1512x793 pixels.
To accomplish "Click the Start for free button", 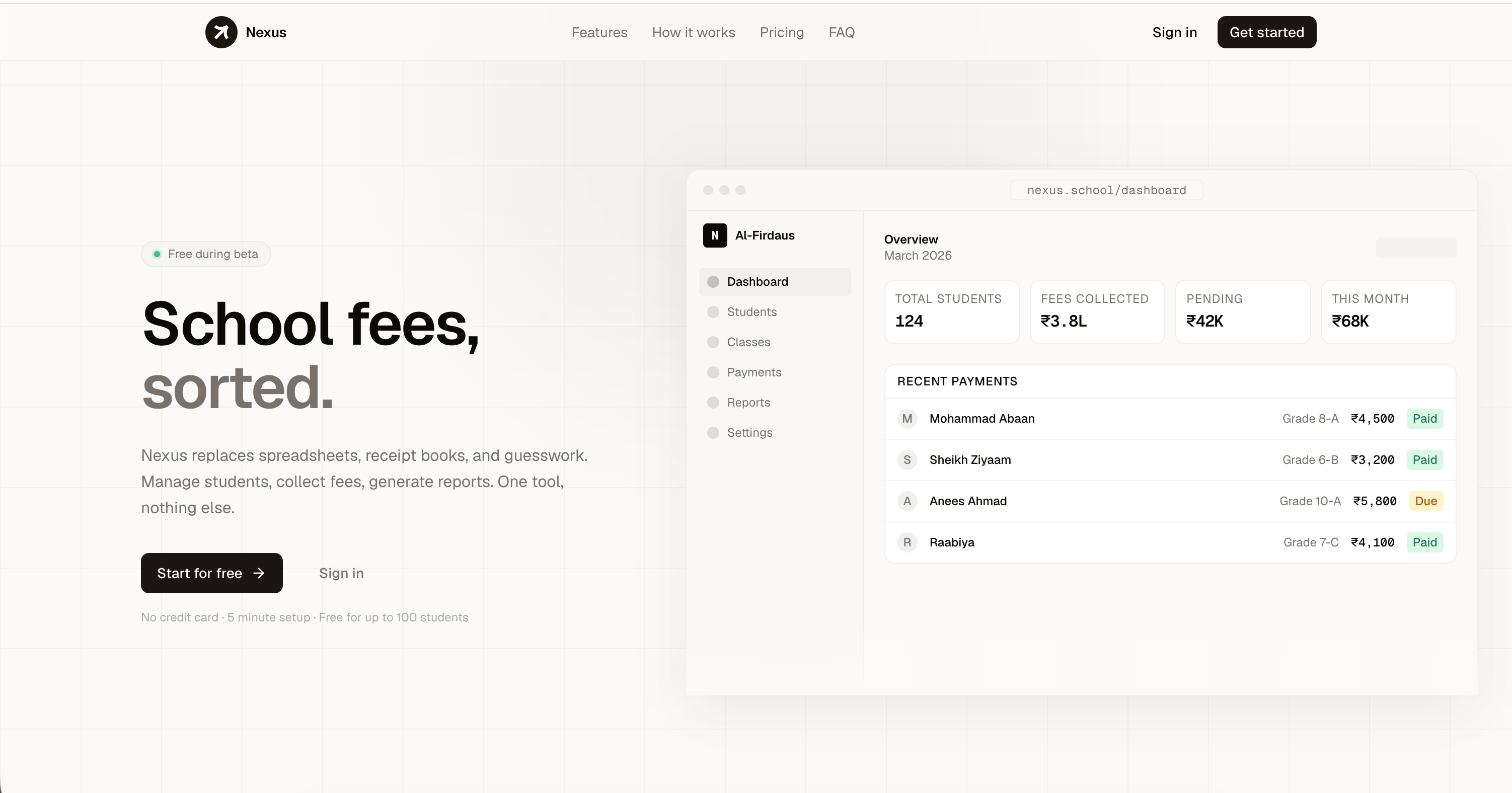I will pos(211,573).
